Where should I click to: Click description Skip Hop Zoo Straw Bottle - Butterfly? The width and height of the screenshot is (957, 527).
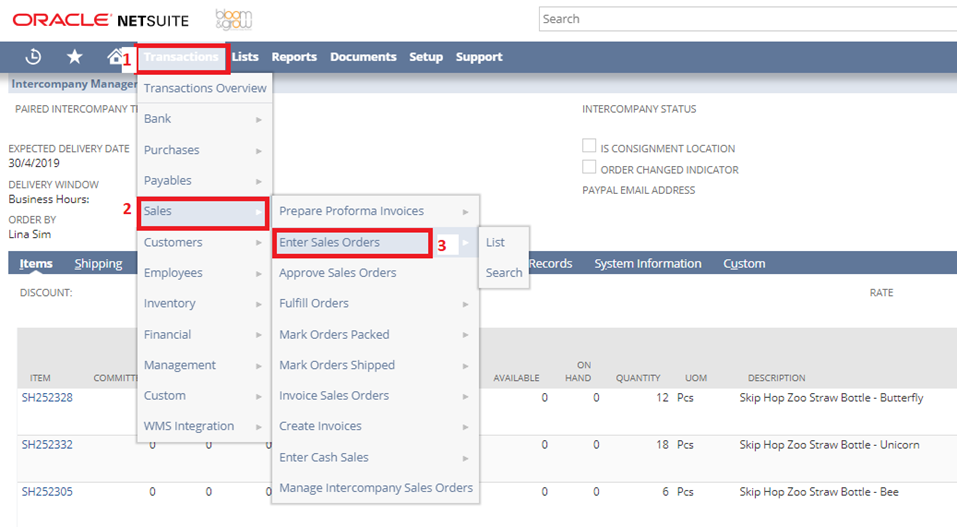coord(831,398)
